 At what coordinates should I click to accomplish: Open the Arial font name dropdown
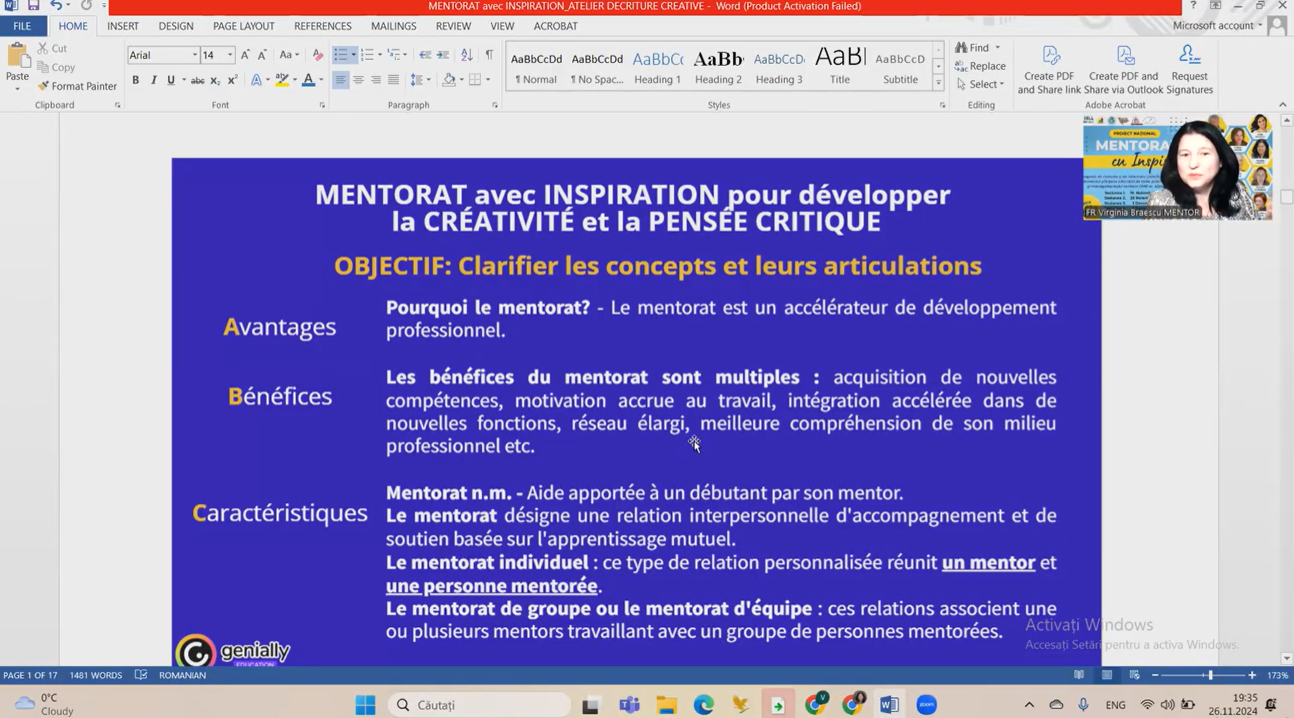(x=194, y=55)
